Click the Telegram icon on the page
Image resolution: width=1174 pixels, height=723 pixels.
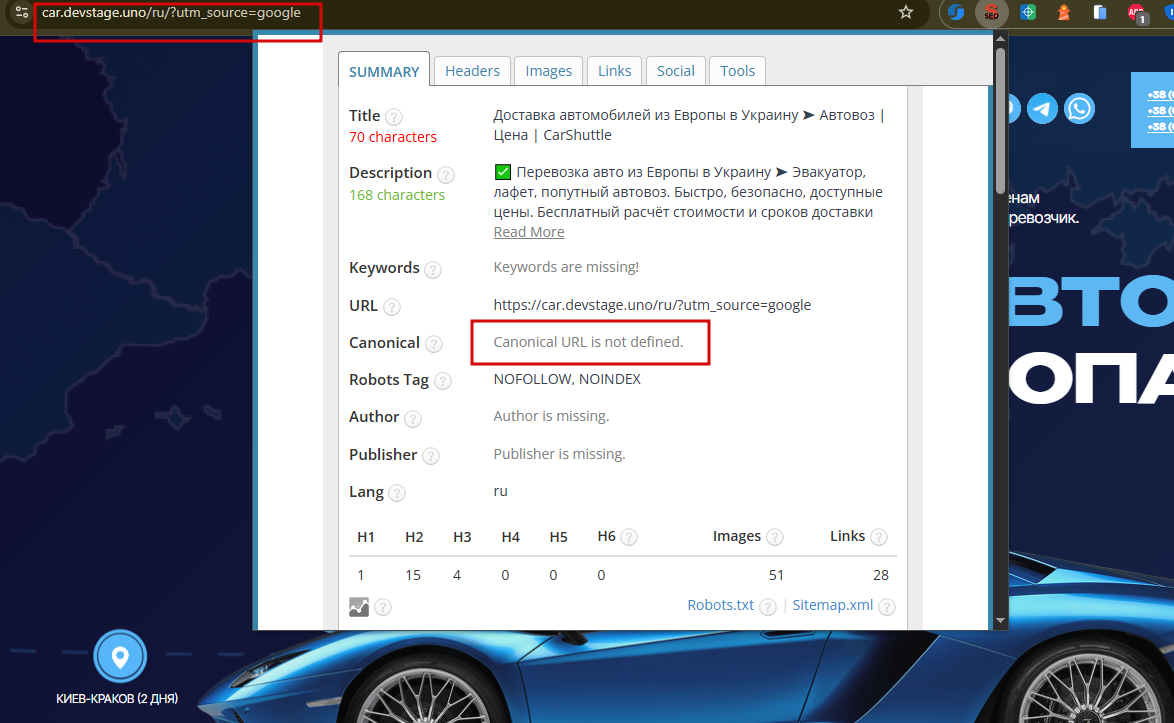click(x=1042, y=109)
